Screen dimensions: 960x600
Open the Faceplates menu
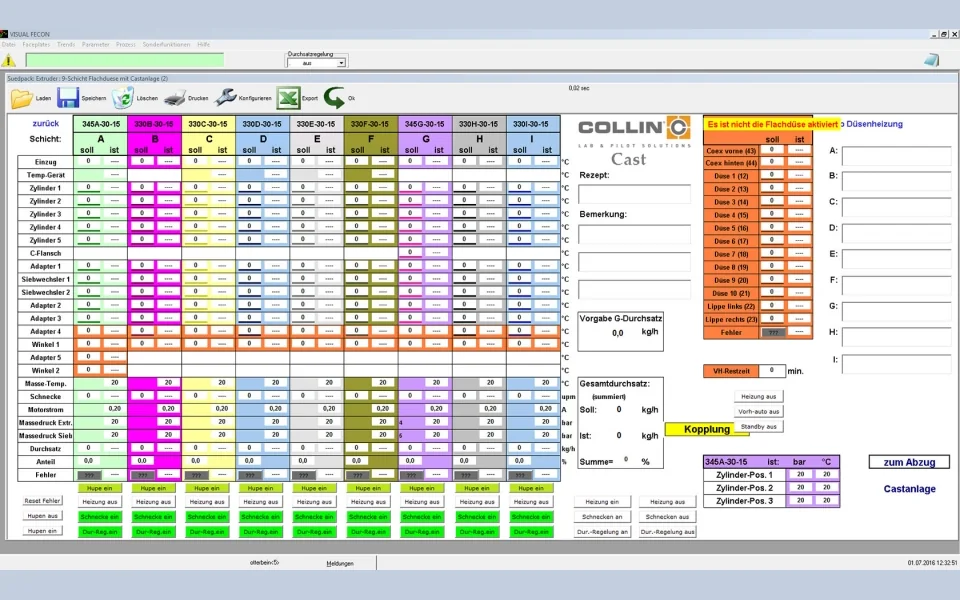(36, 44)
